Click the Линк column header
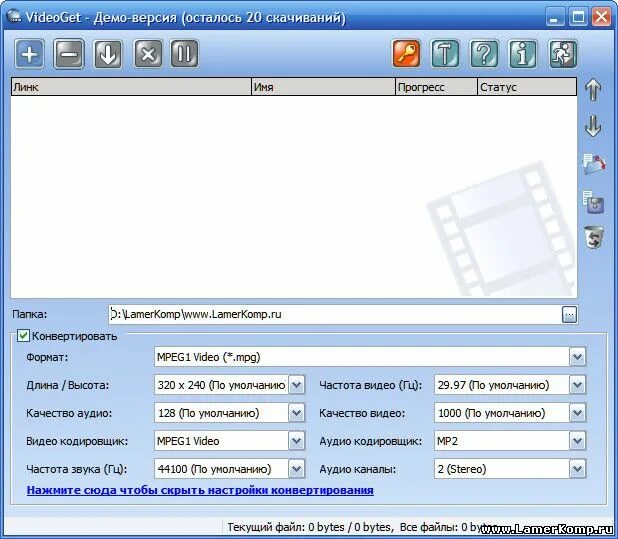The width and height of the screenshot is (618, 539). [x=131, y=87]
